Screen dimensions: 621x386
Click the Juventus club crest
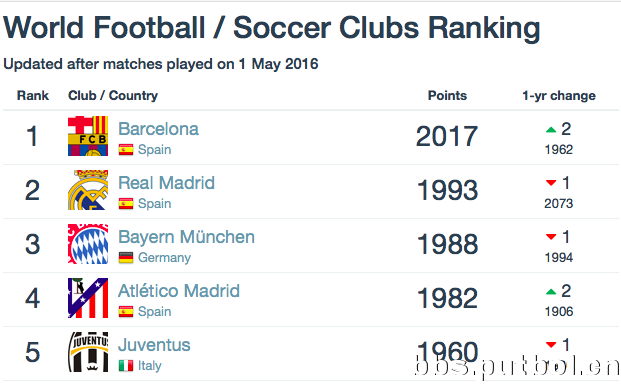point(88,352)
